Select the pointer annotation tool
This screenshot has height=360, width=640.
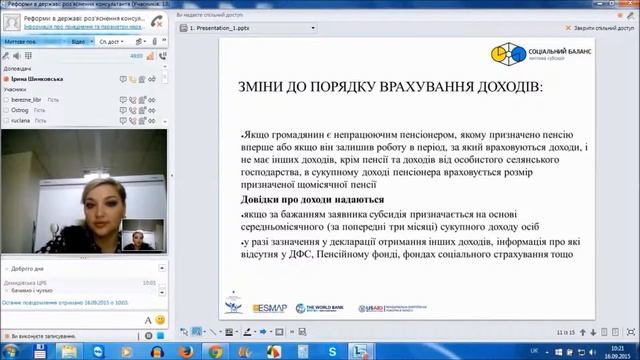pyautogui.click(x=184, y=332)
